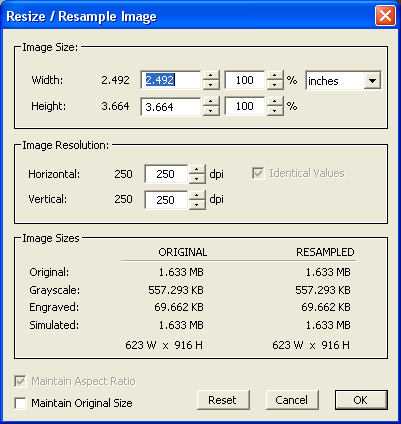This screenshot has width=401, height=424.
Task: Decrease Height value with down arrow
Action: [x=211, y=111]
